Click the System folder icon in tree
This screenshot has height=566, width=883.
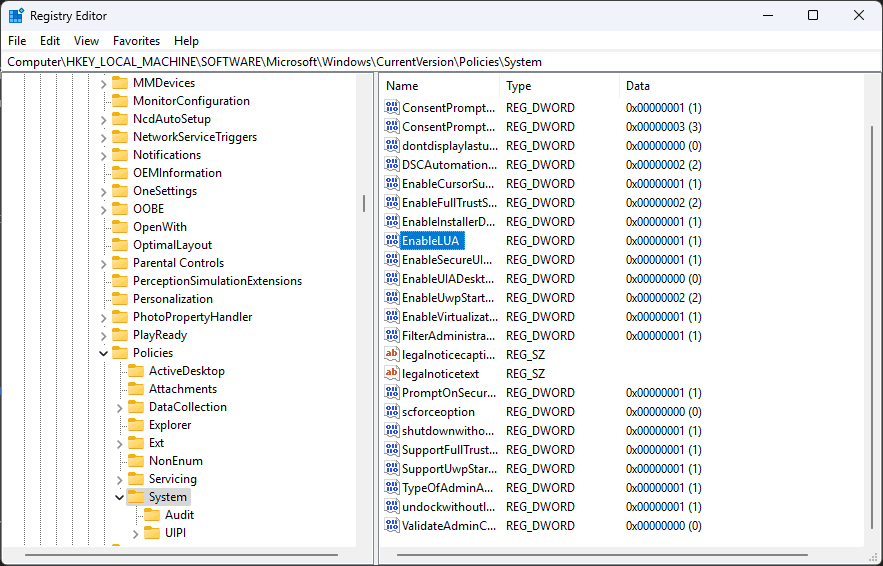tap(136, 497)
